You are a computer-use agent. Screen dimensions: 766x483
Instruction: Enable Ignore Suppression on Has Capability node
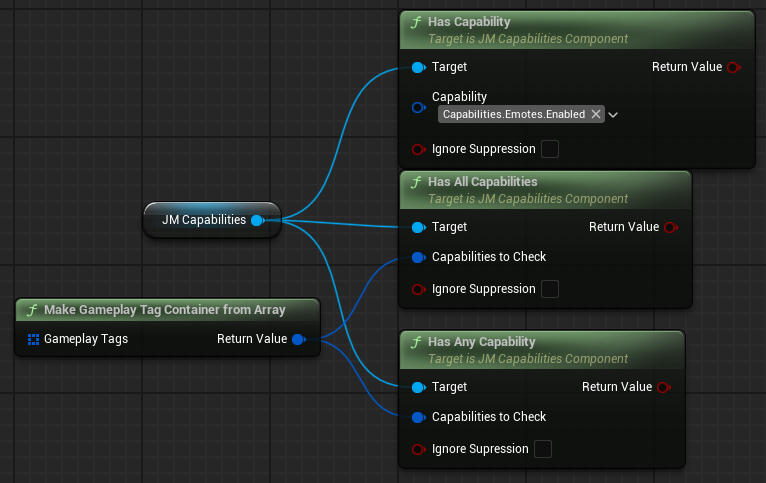(549, 149)
